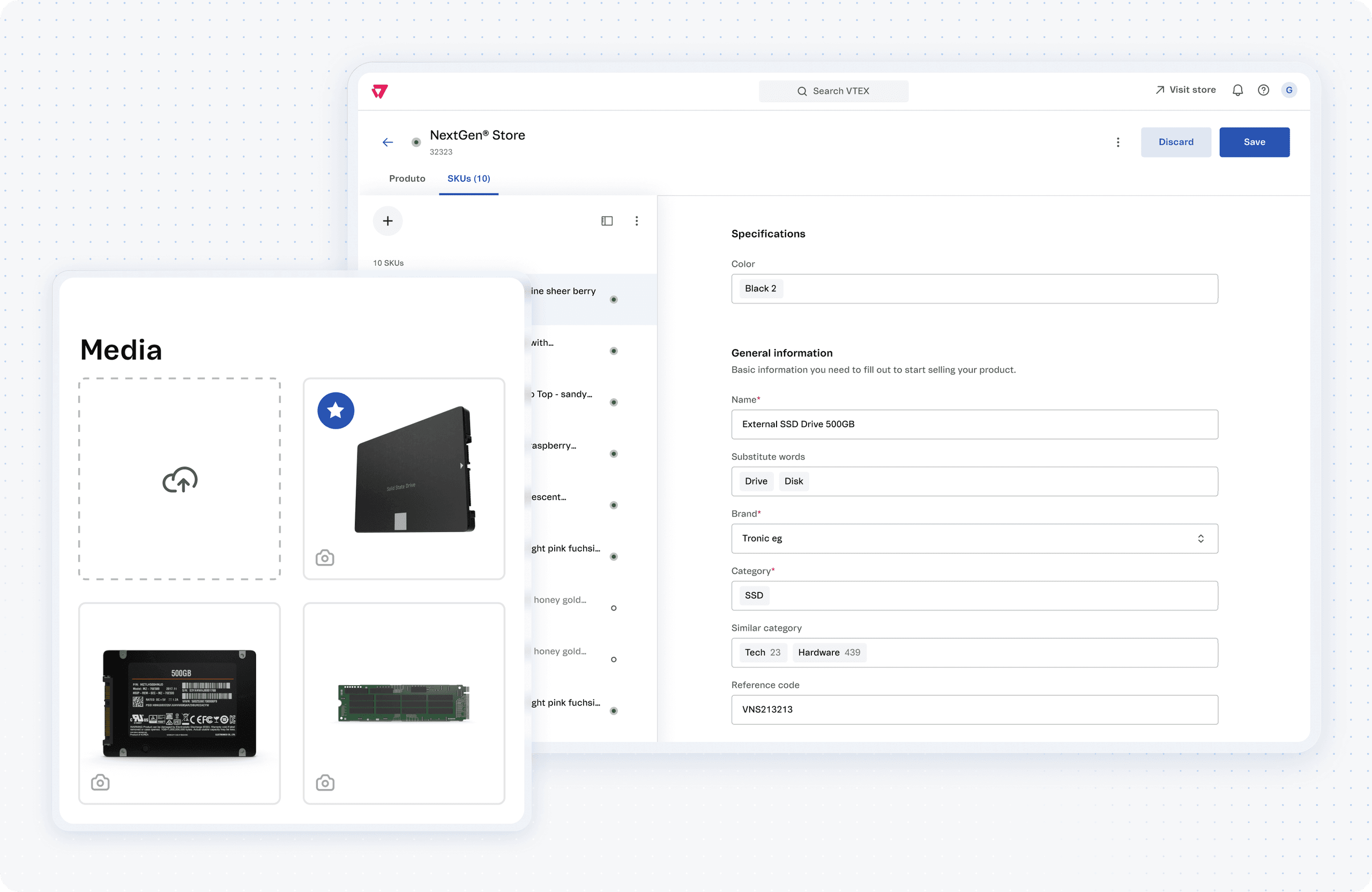Click the VTEX logo icon
The height and width of the screenshot is (892, 1372).
pyautogui.click(x=380, y=91)
